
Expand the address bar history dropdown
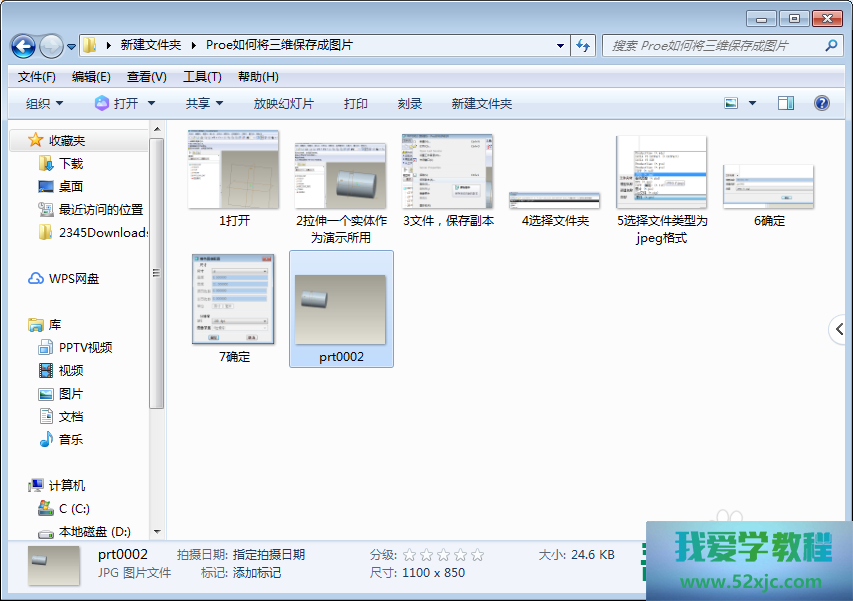[x=560, y=45]
